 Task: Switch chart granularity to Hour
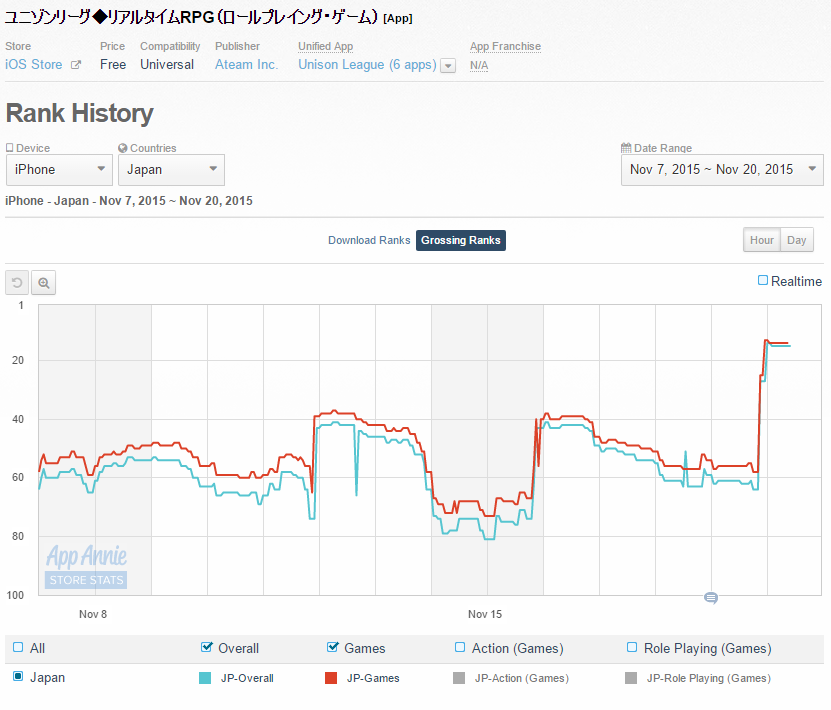[x=762, y=240]
